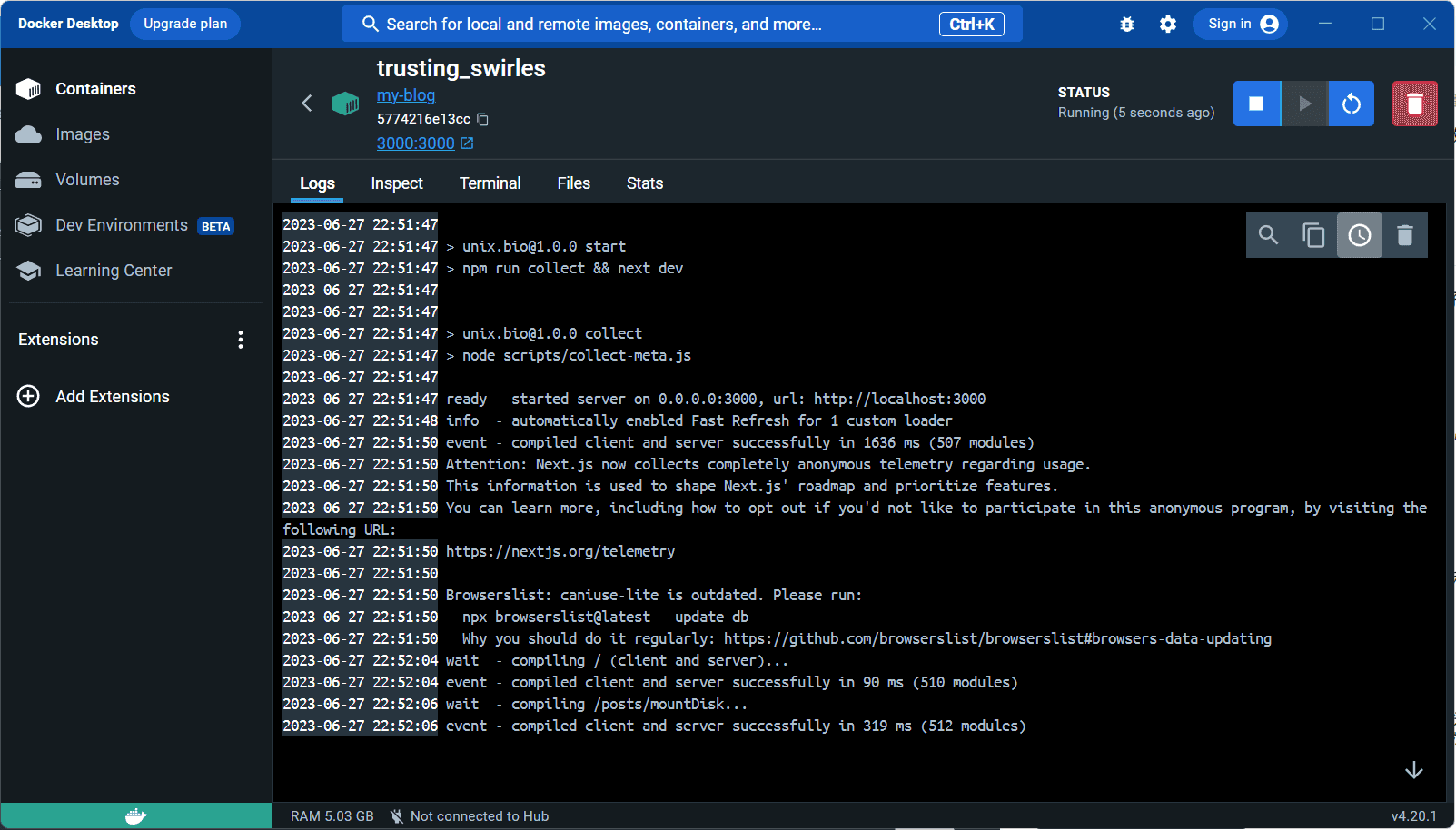Click the search bar for images and containers
Screen dimensions: 1456x830
(681, 24)
